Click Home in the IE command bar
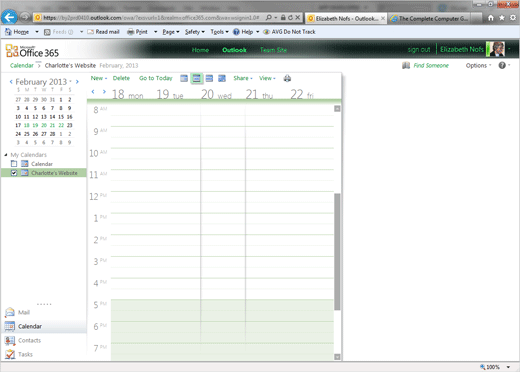The image size is (520, 372). click(x=17, y=32)
